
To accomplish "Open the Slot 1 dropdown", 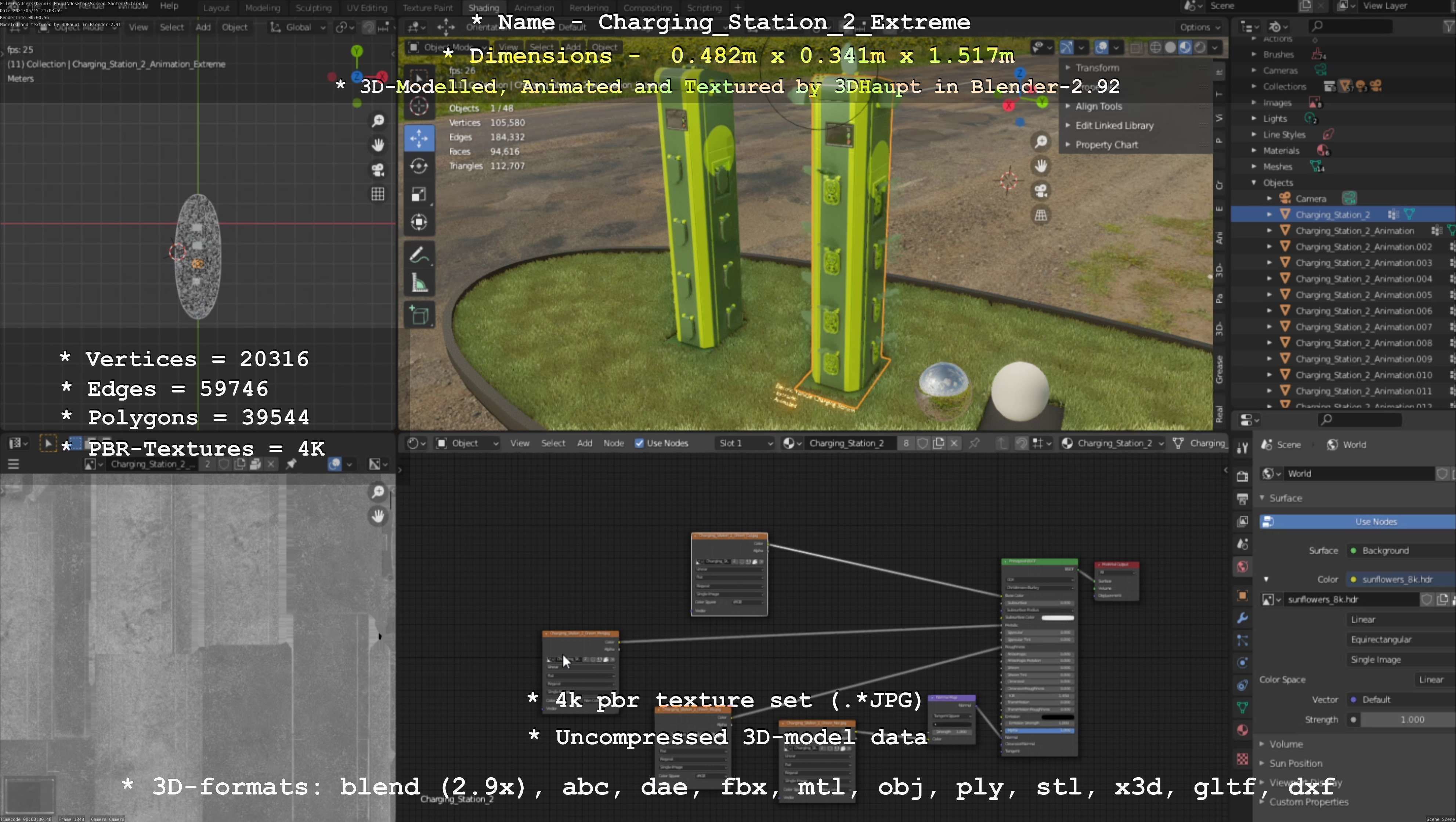I will point(744,443).
